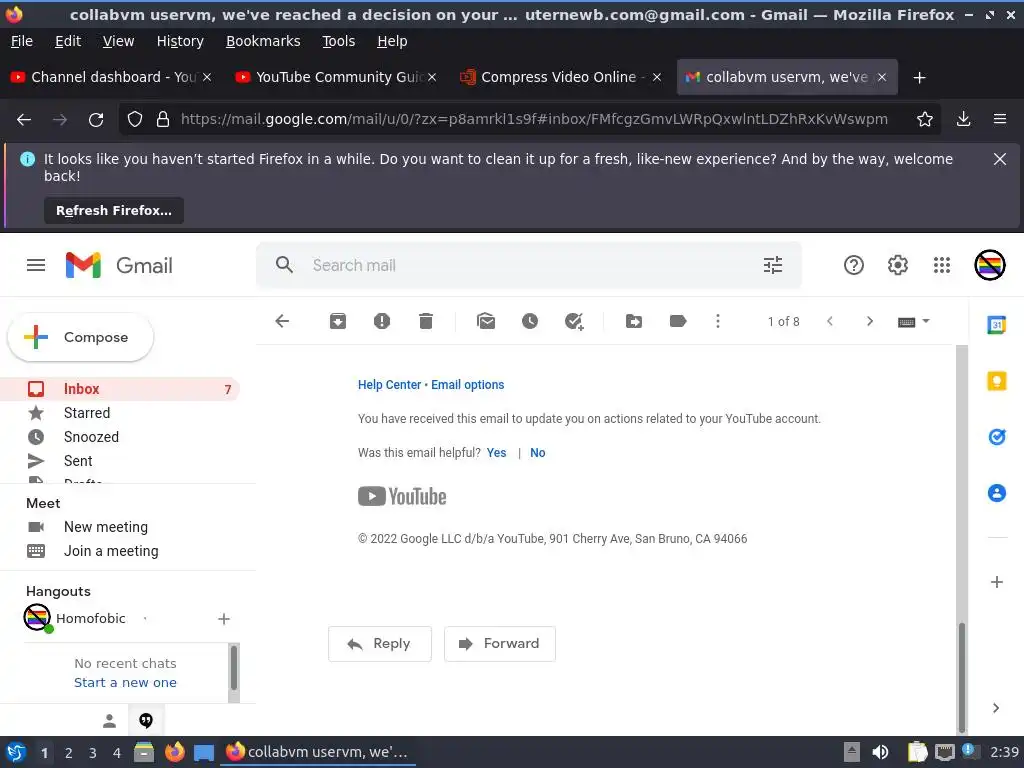
Task: Open Google Tasks side panel
Action: pos(997,436)
